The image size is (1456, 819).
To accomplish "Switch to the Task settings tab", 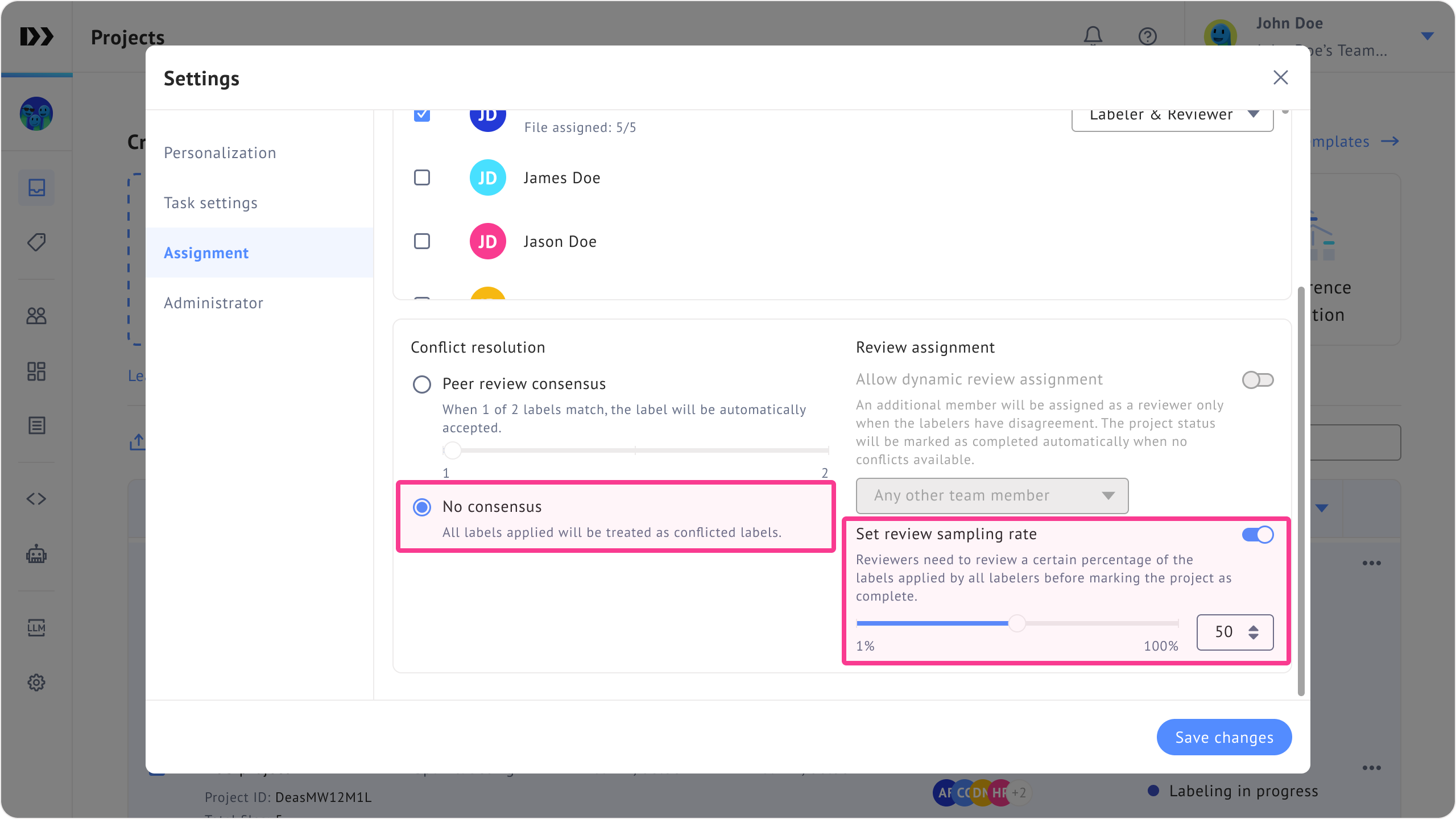I will [x=210, y=203].
